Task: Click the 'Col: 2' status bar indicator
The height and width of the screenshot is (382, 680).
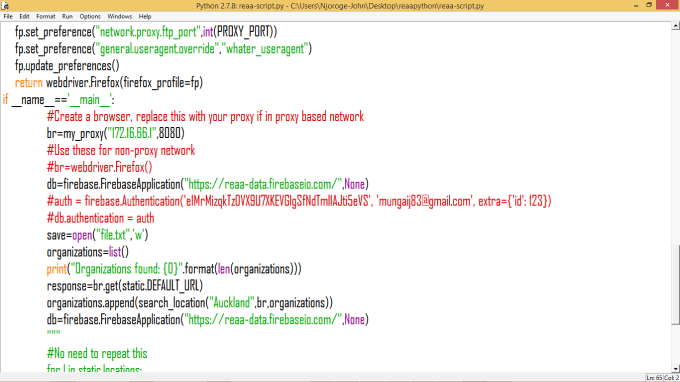Action: coord(672,378)
